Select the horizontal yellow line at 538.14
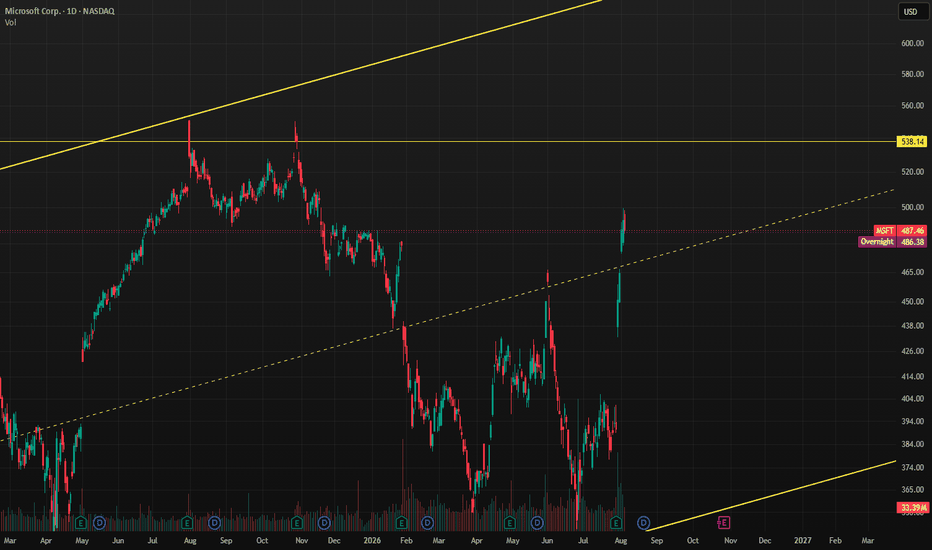932x550 pixels. coord(448,142)
